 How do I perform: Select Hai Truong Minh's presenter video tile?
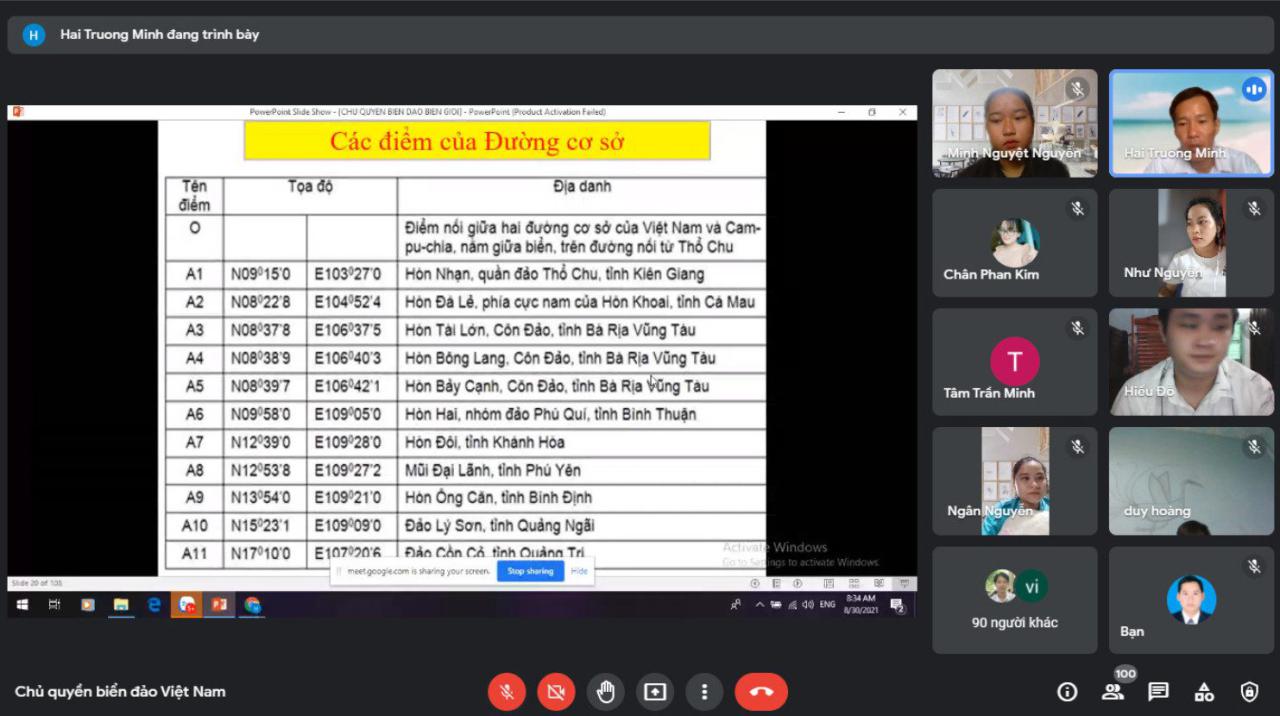tap(1191, 123)
